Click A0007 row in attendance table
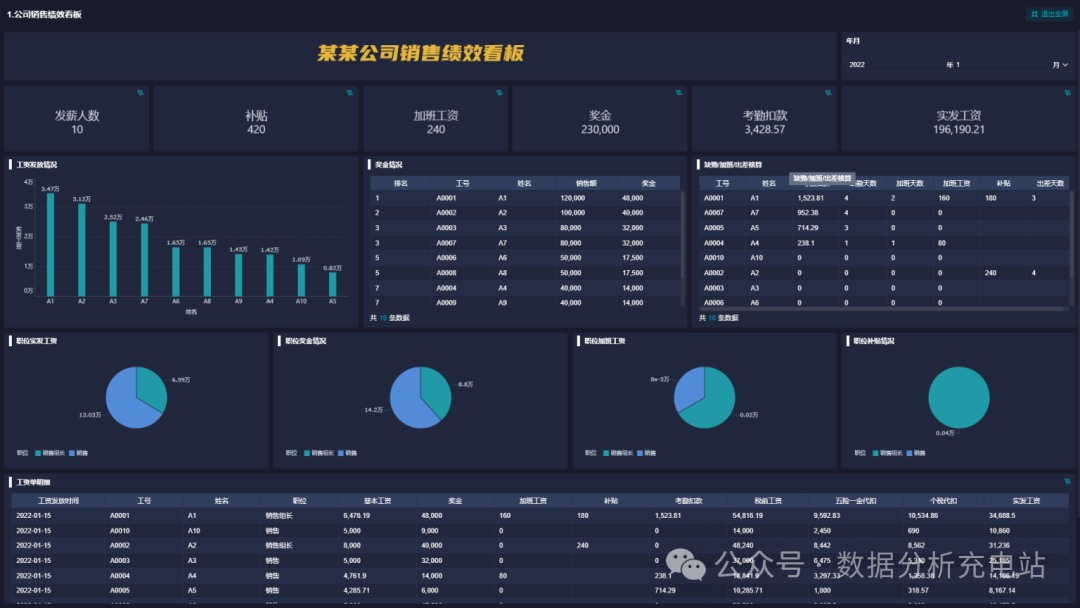This screenshot has height=608, width=1080. [884, 213]
